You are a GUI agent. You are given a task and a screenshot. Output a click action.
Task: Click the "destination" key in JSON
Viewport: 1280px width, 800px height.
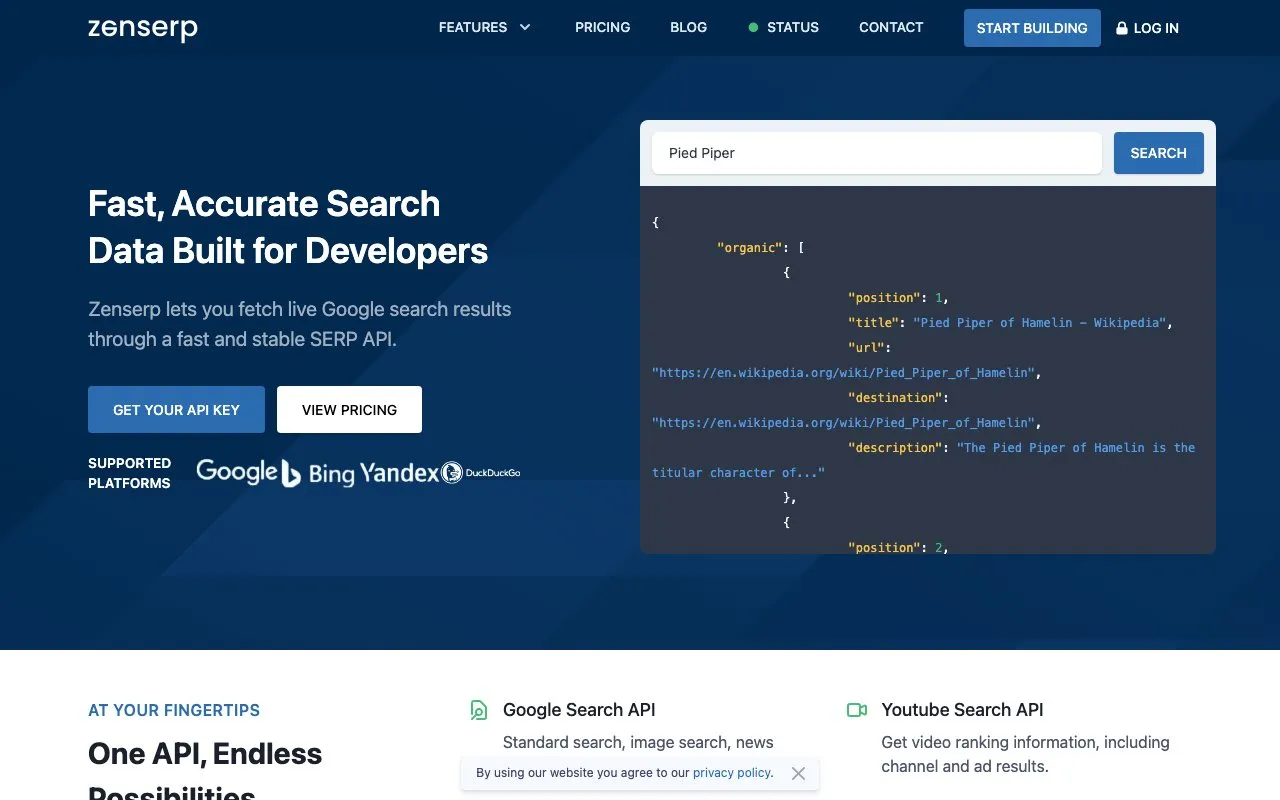(893, 398)
